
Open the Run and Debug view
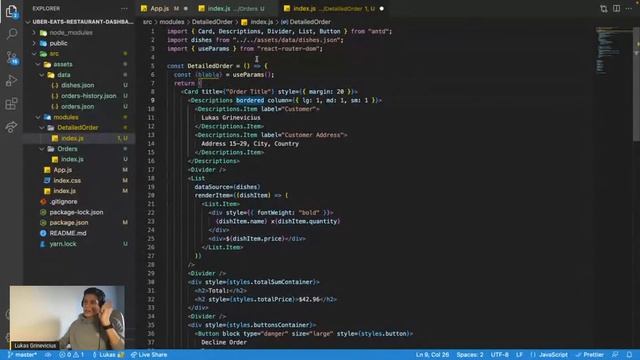pos(11,80)
